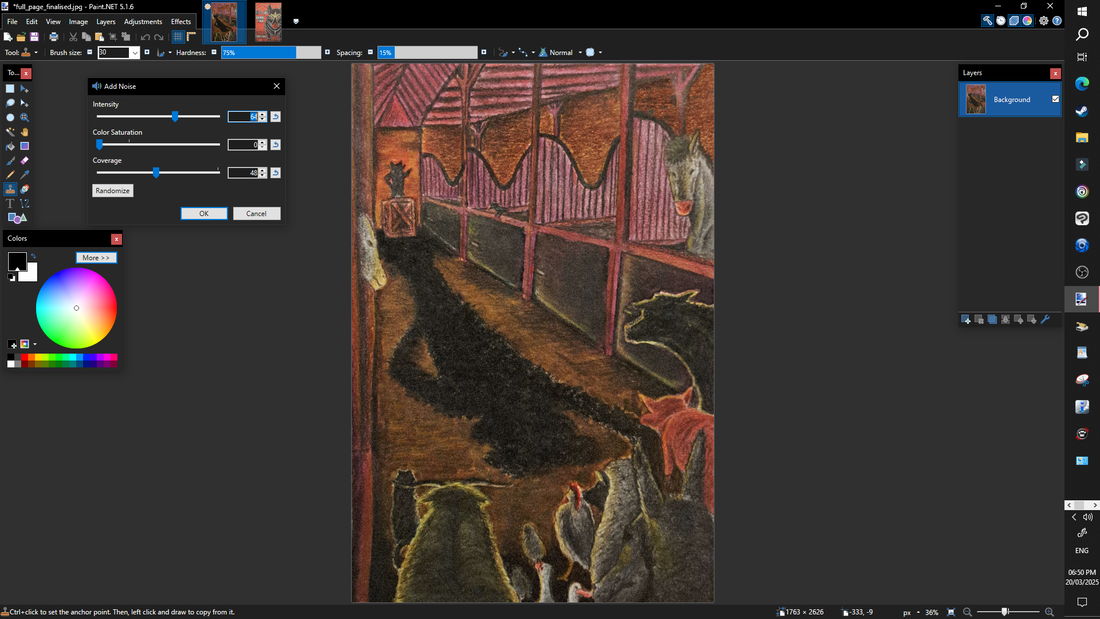Select the Line/Curve tool

coord(25,204)
